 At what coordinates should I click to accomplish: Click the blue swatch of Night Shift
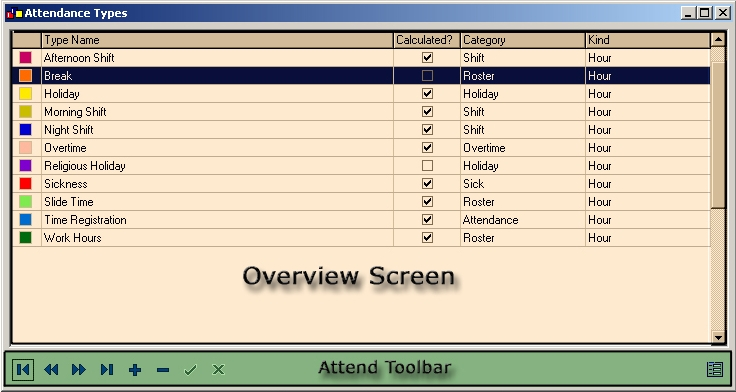(x=25, y=130)
